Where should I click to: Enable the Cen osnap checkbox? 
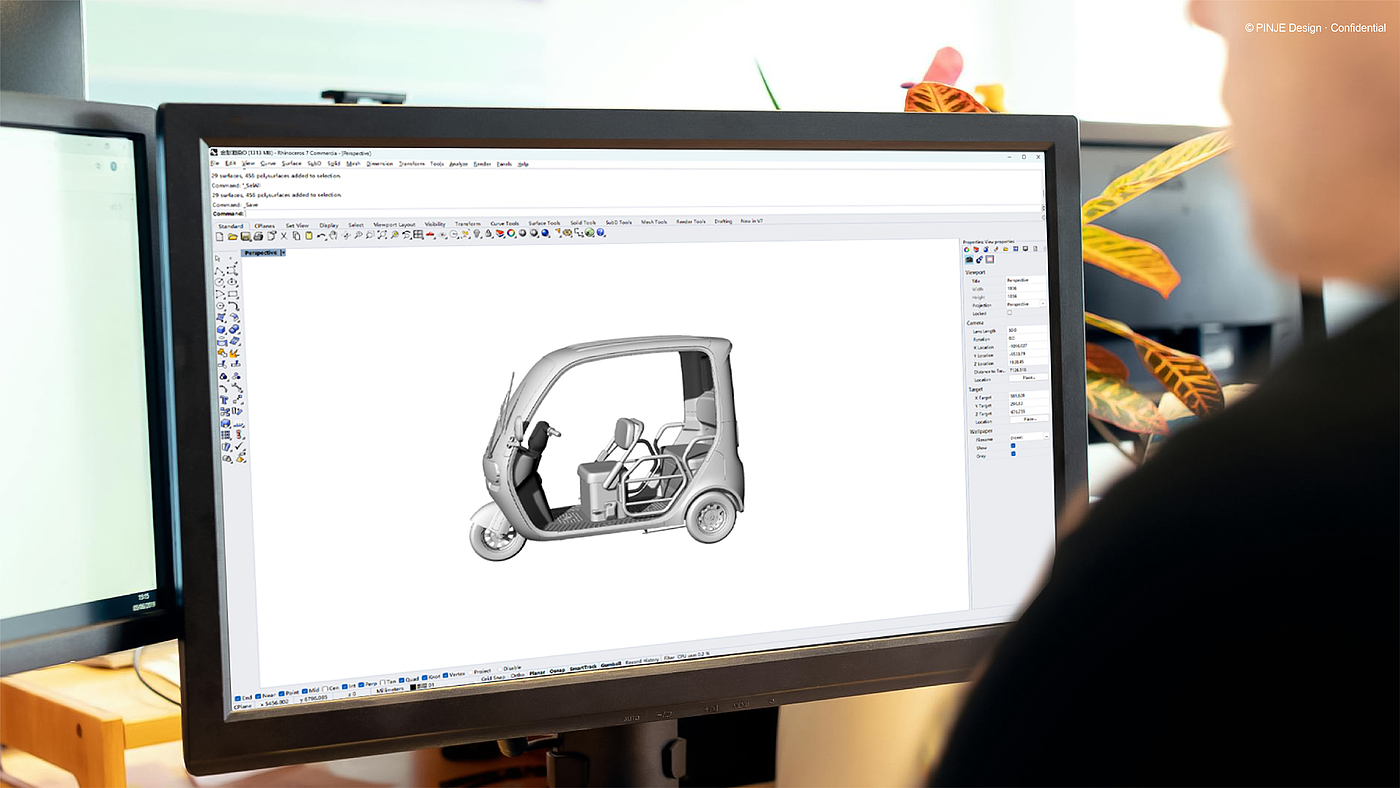tap(325, 688)
